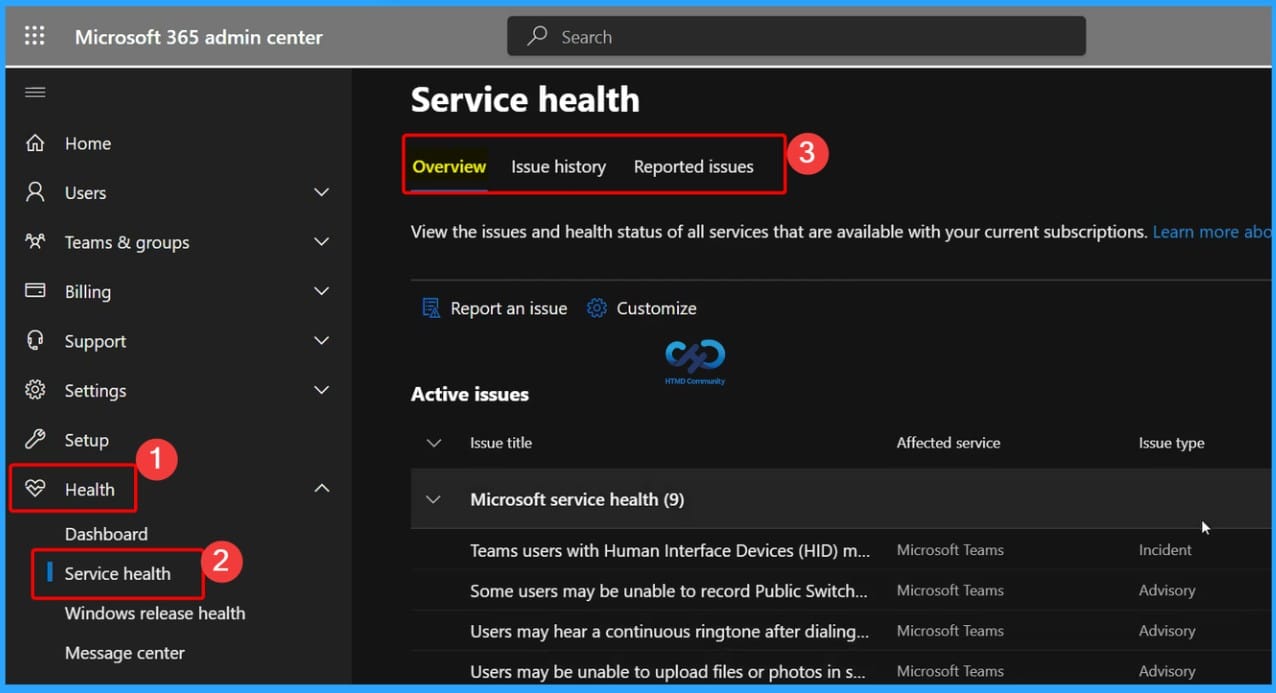Open the upload files or photos issue
This screenshot has width=1276, height=693.
[669, 671]
